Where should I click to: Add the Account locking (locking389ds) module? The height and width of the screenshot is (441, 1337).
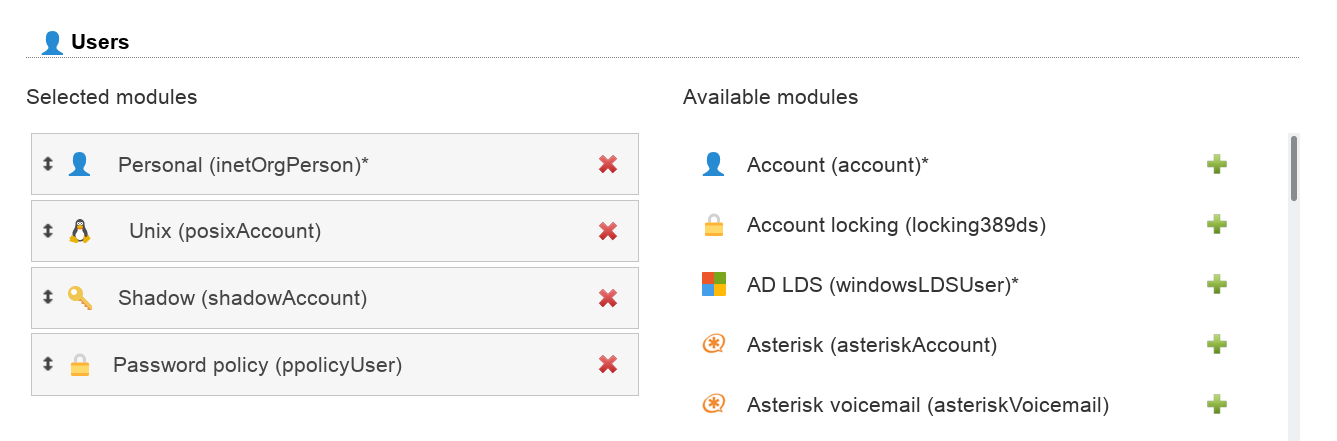pos(1216,225)
